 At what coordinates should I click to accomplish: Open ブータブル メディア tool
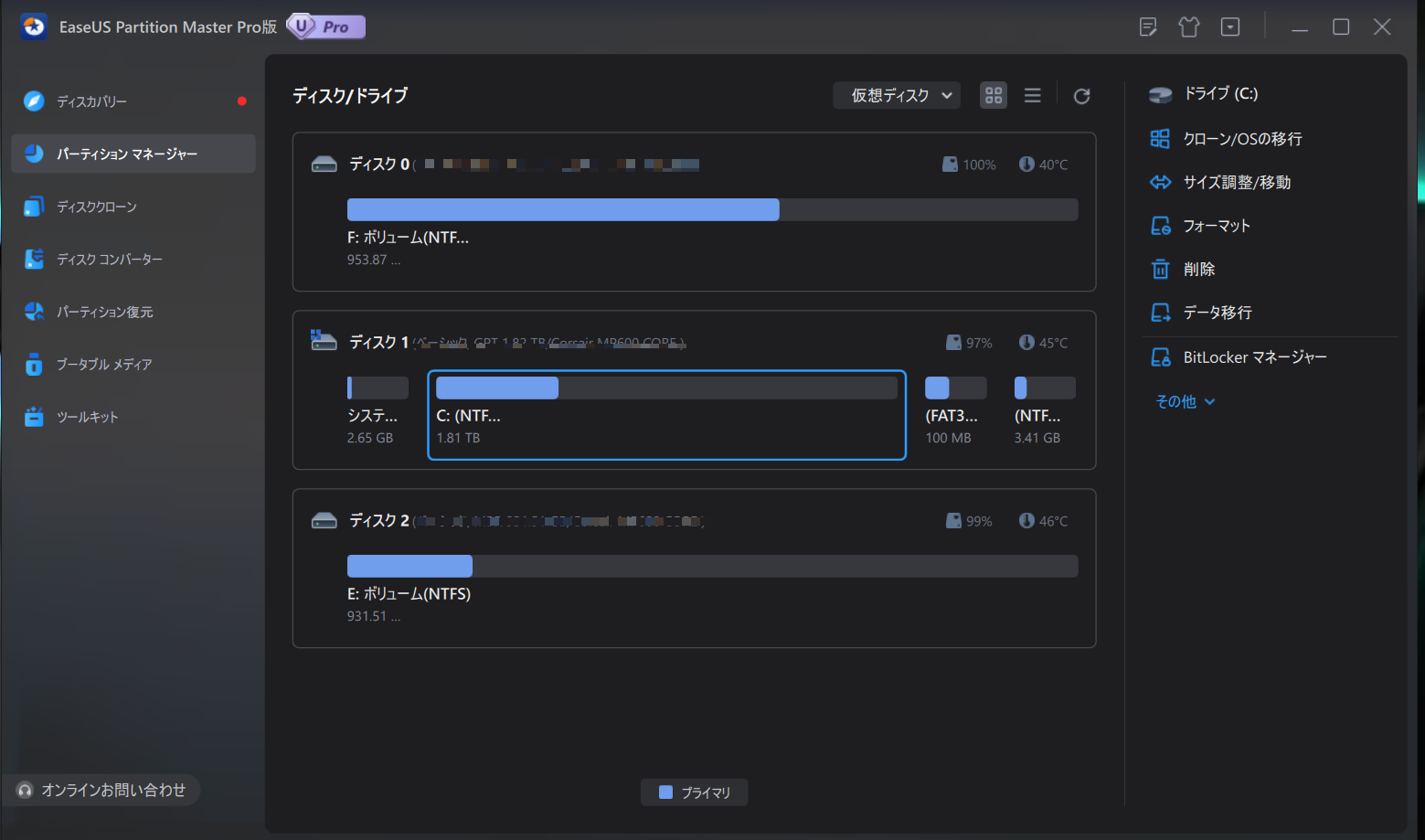[x=103, y=364]
